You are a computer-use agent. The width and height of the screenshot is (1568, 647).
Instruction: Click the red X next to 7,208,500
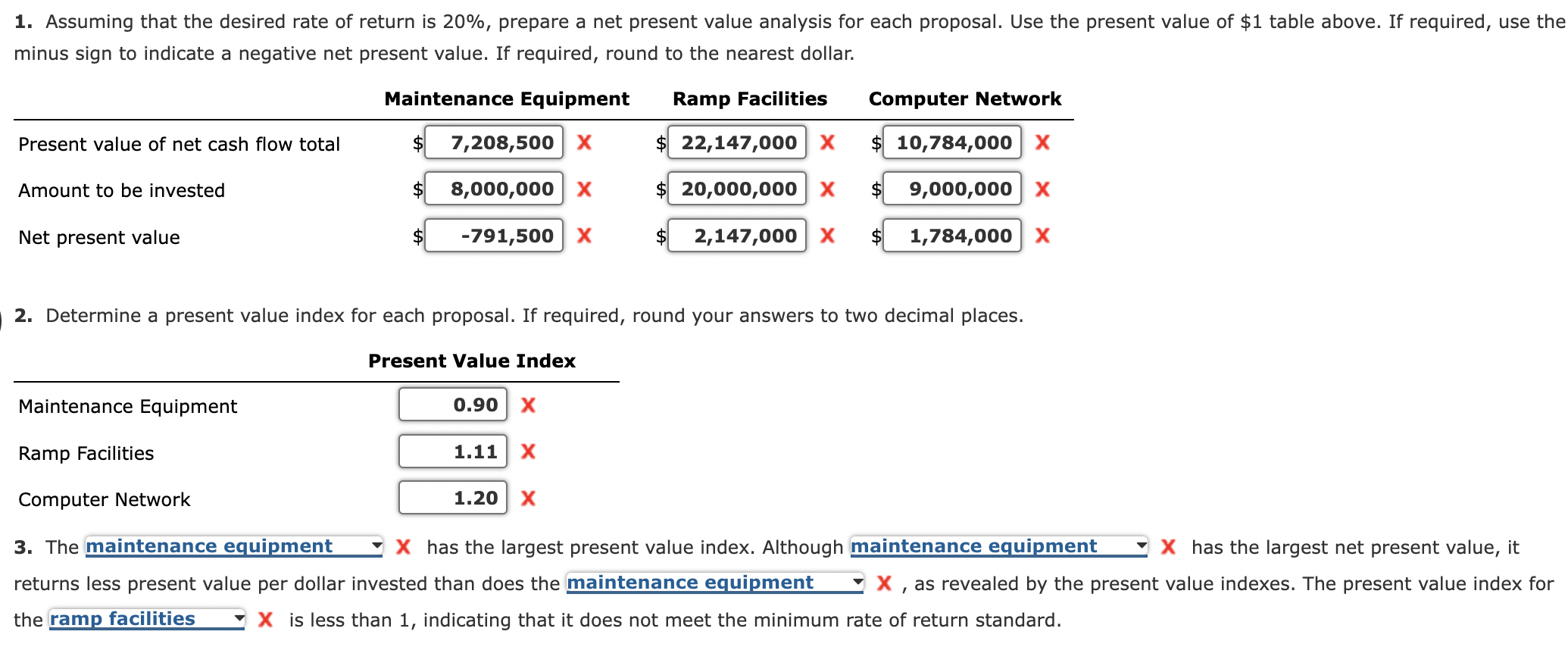[583, 142]
